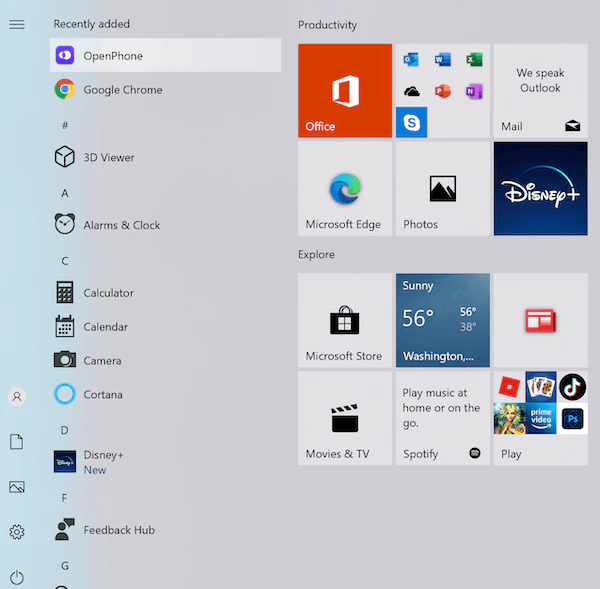Open Pictures from the sidebar

[x=17, y=487]
